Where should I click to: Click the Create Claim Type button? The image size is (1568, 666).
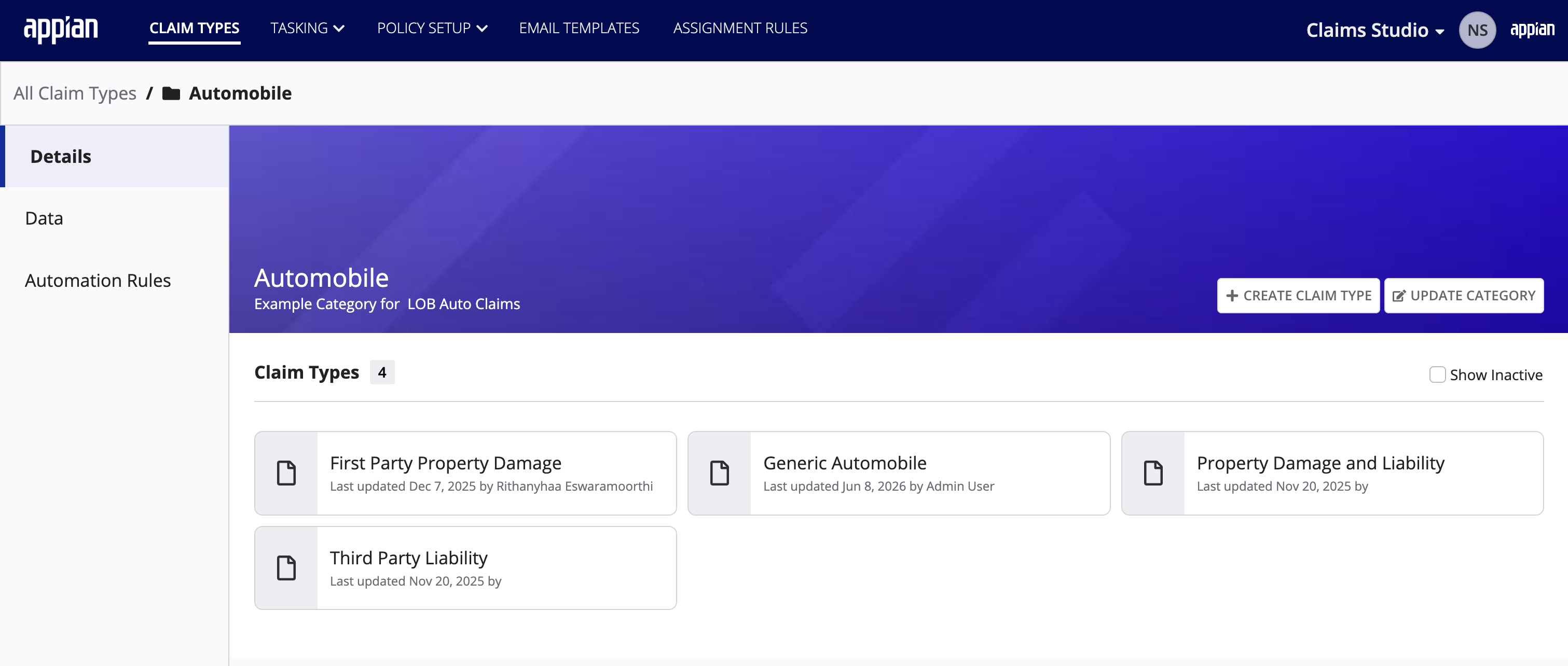coord(1298,296)
